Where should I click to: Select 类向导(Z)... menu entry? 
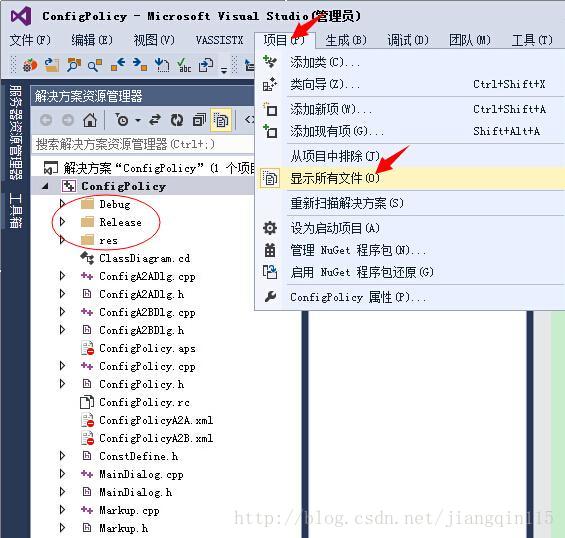click(x=409, y=85)
